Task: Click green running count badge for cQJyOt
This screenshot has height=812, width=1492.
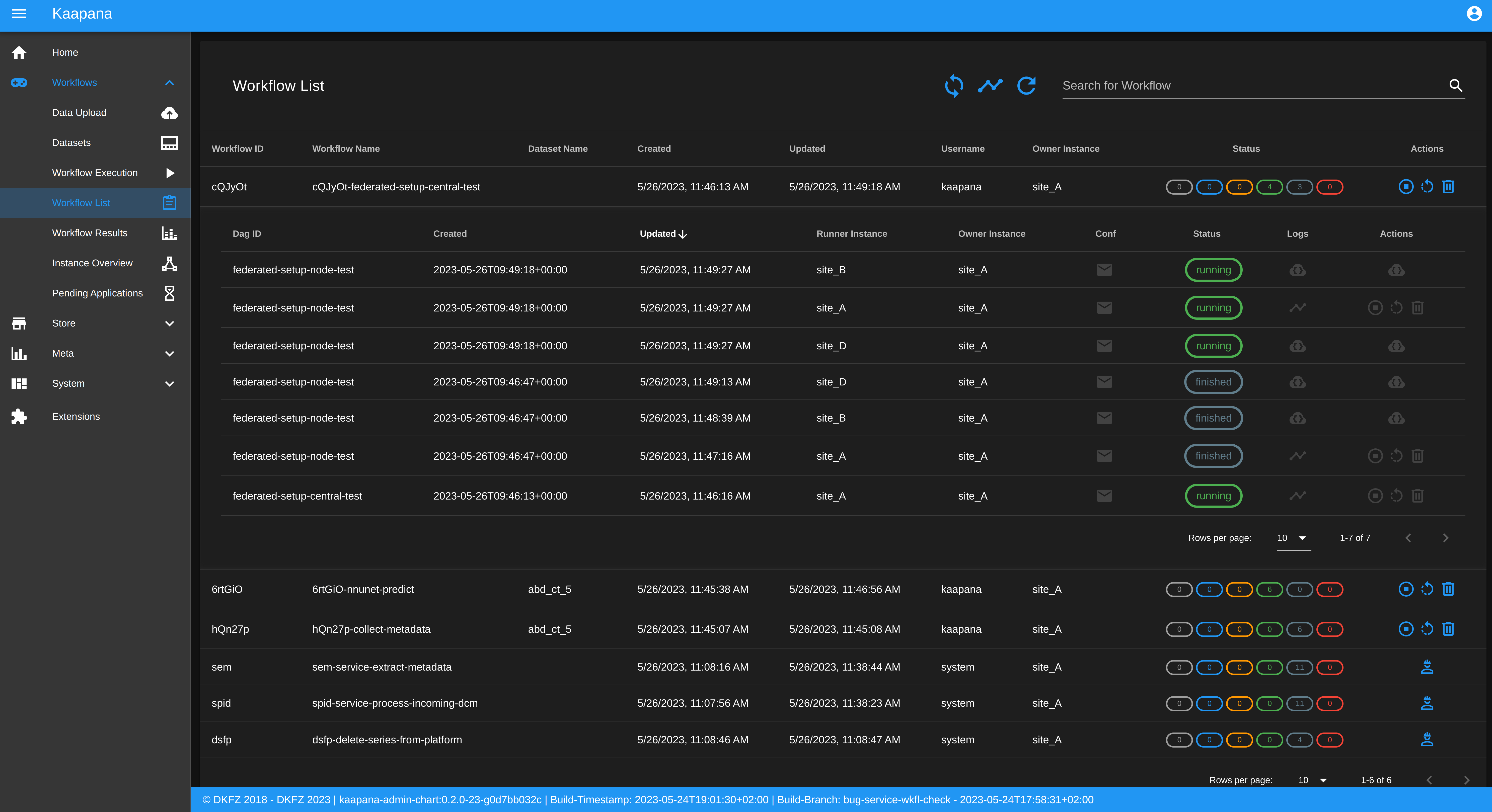Action: (1269, 187)
